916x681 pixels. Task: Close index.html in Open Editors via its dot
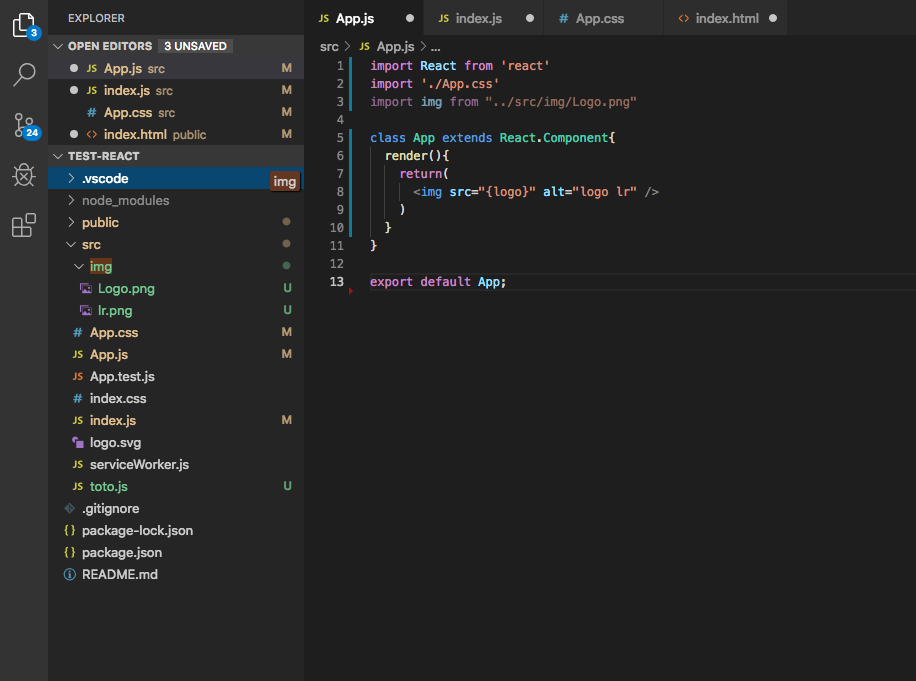74,134
